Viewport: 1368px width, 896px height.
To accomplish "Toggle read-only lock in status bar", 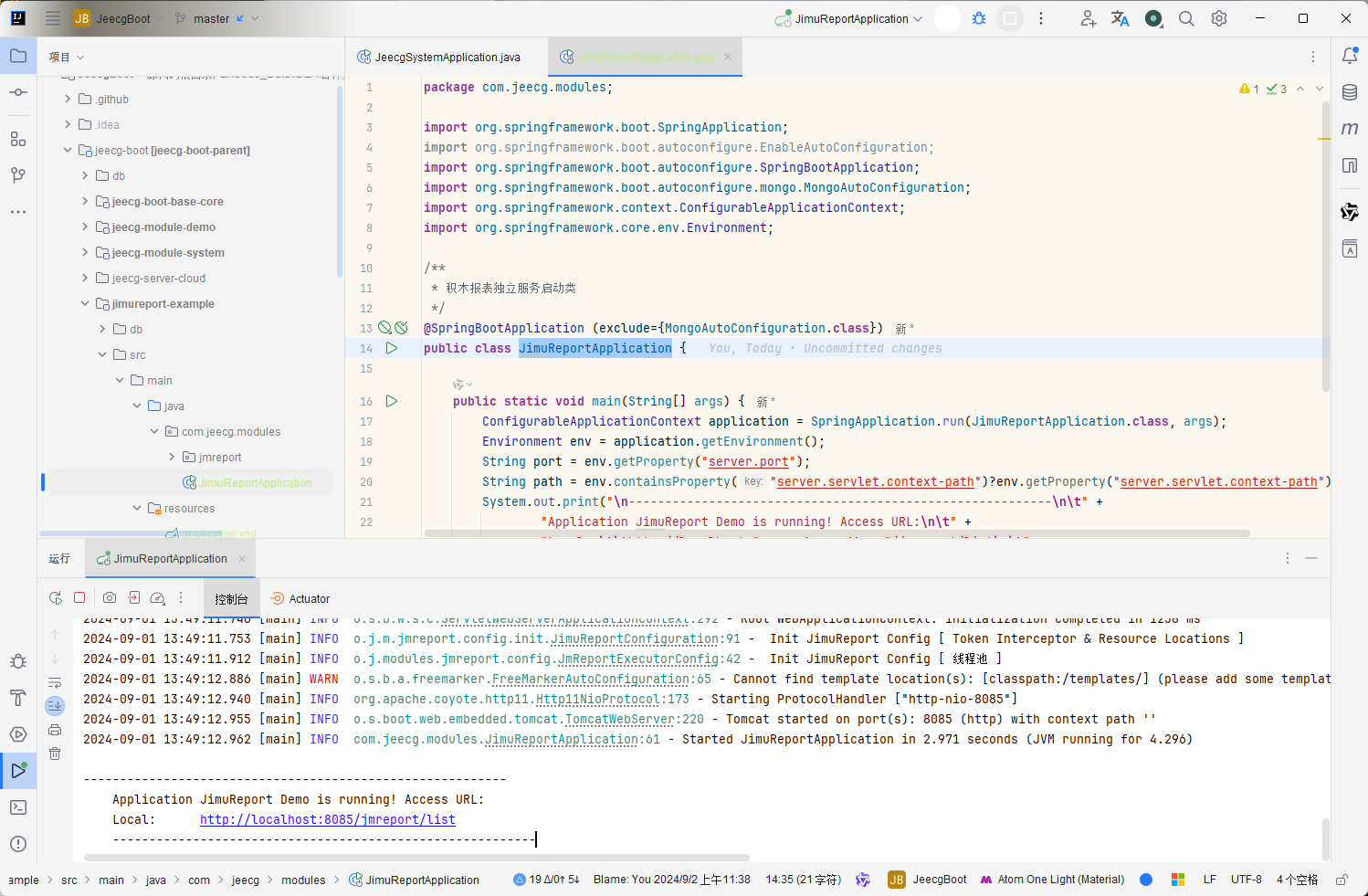I will [x=1342, y=880].
